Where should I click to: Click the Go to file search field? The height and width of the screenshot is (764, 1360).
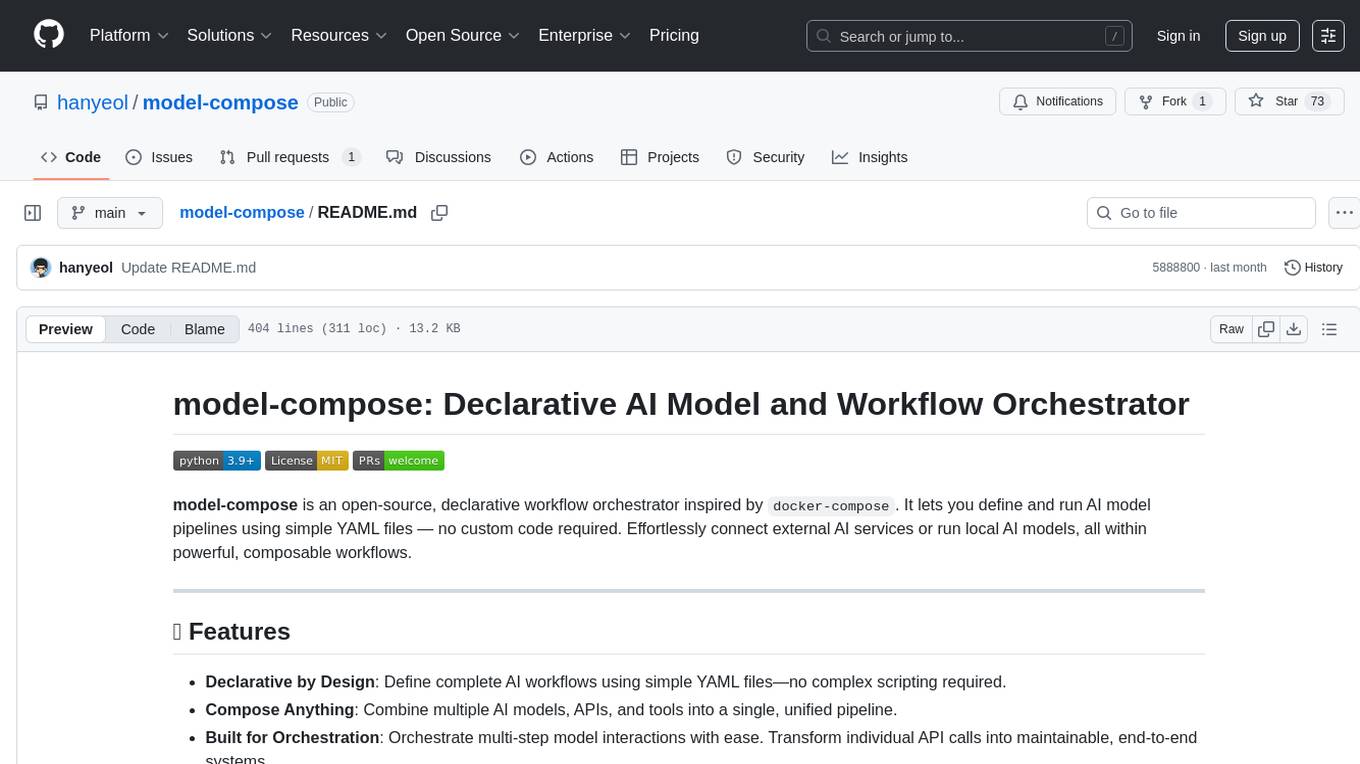[1201, 213]
